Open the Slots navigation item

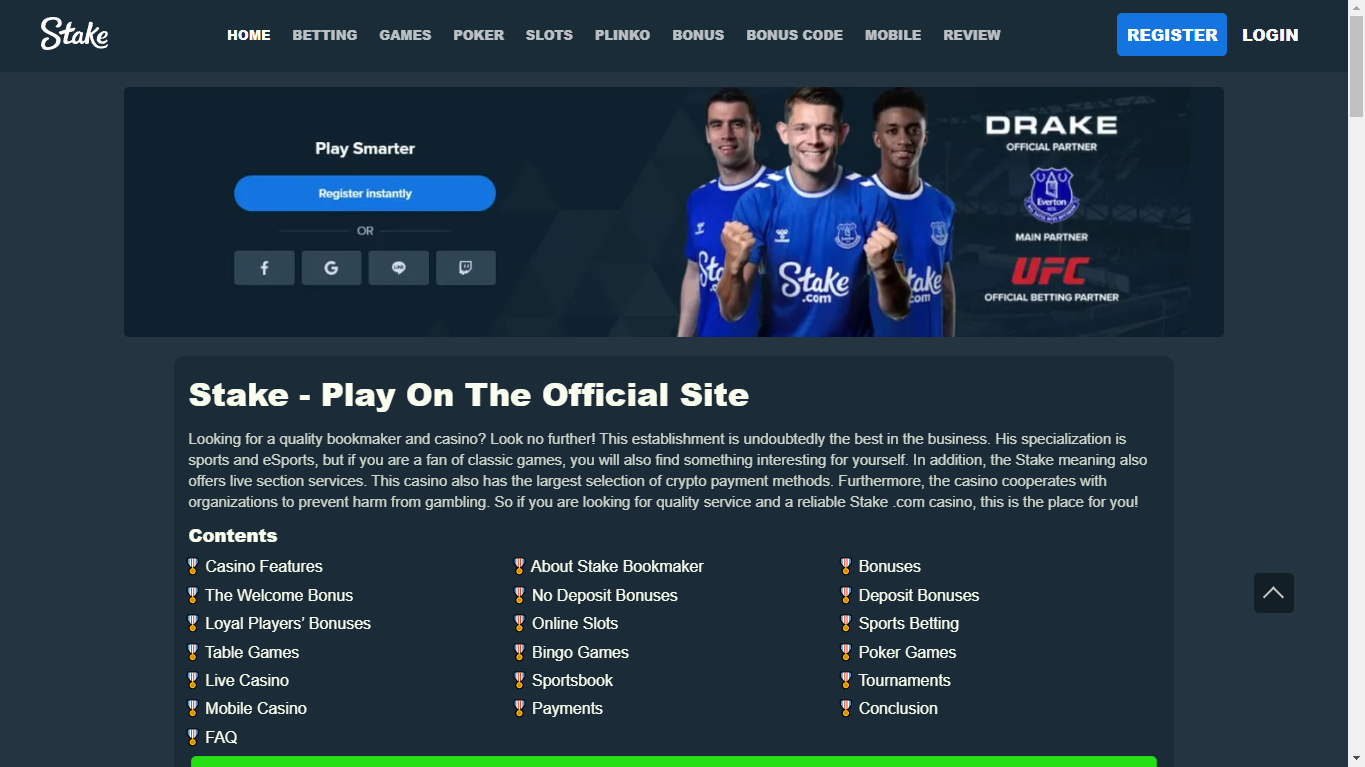(549, 35)
